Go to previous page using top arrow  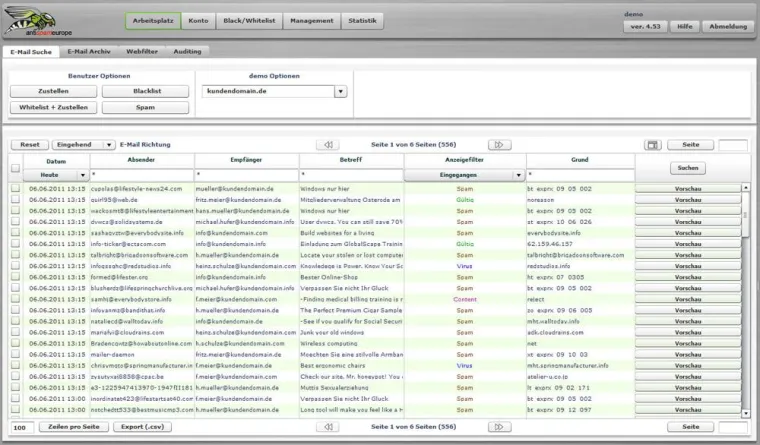click(x=329, y=145)
